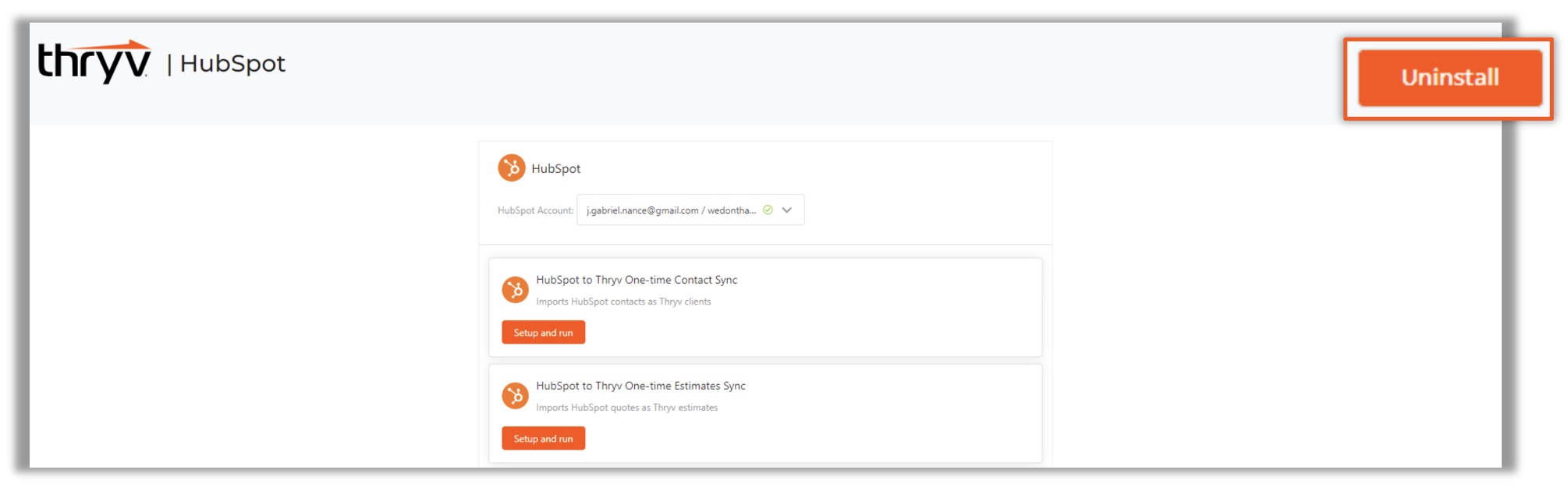Click 'HubSpot to Thryv One-time Estimates Sync' title
Screen dimensions: 1568x491
pos(640,386)
